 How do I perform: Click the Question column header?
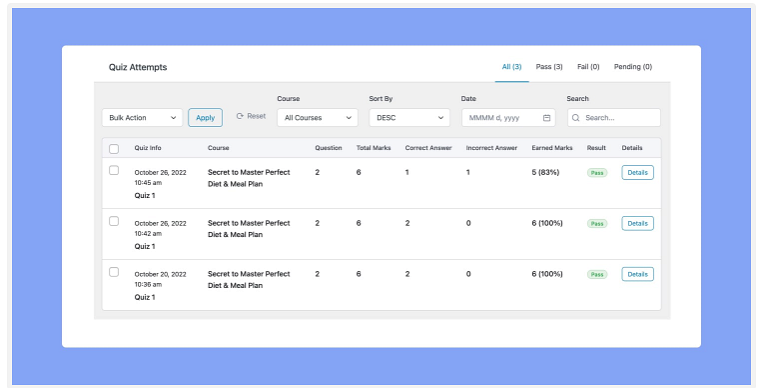328,148
